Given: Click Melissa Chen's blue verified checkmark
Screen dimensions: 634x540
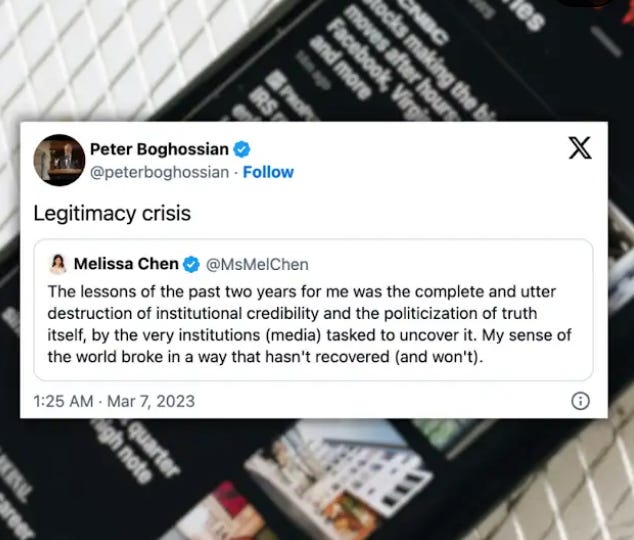Looking at the screenshot, I should click(191, 264).
